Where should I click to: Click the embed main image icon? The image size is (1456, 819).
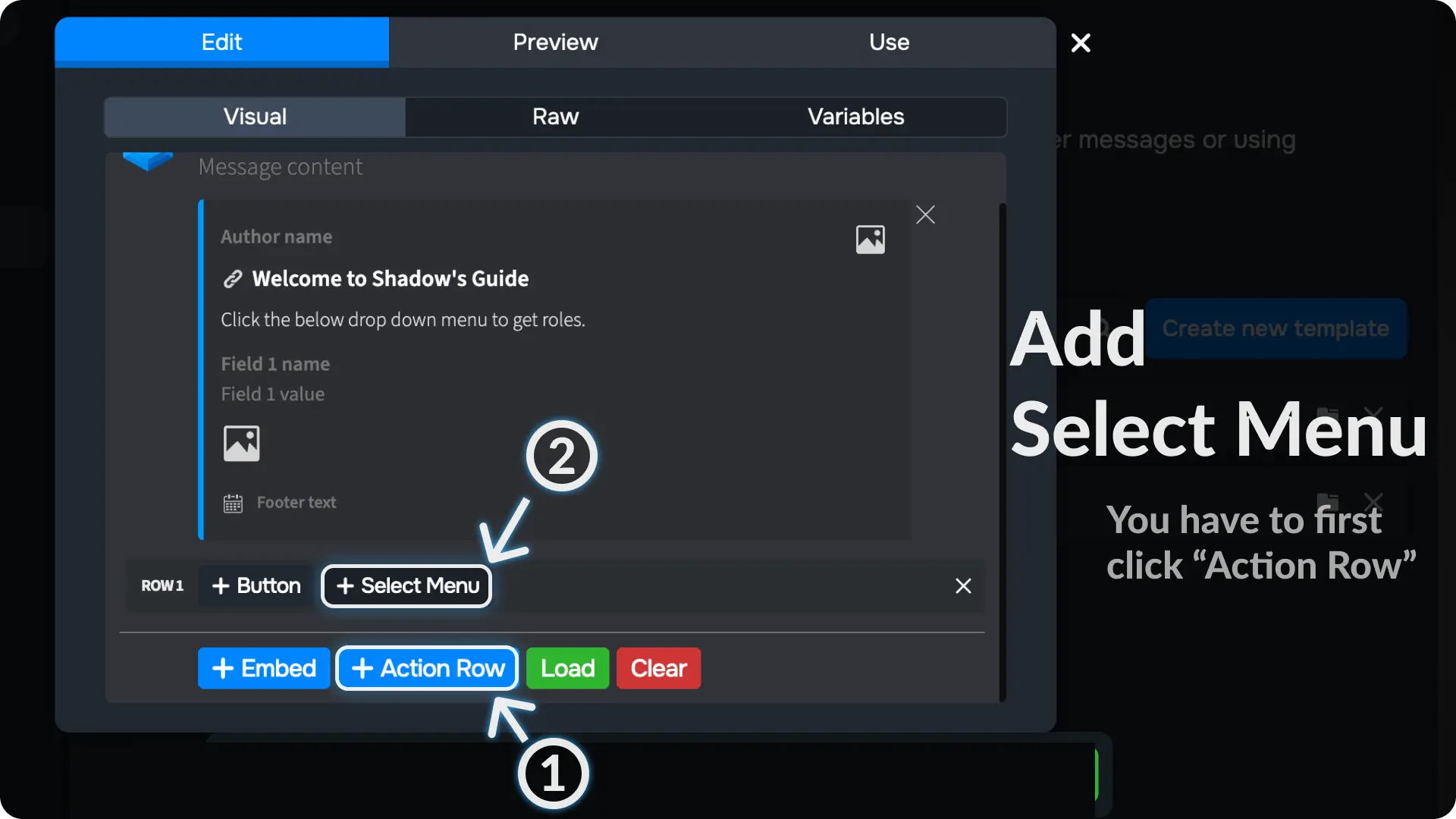pyautogui.click(x=241, y=444)
